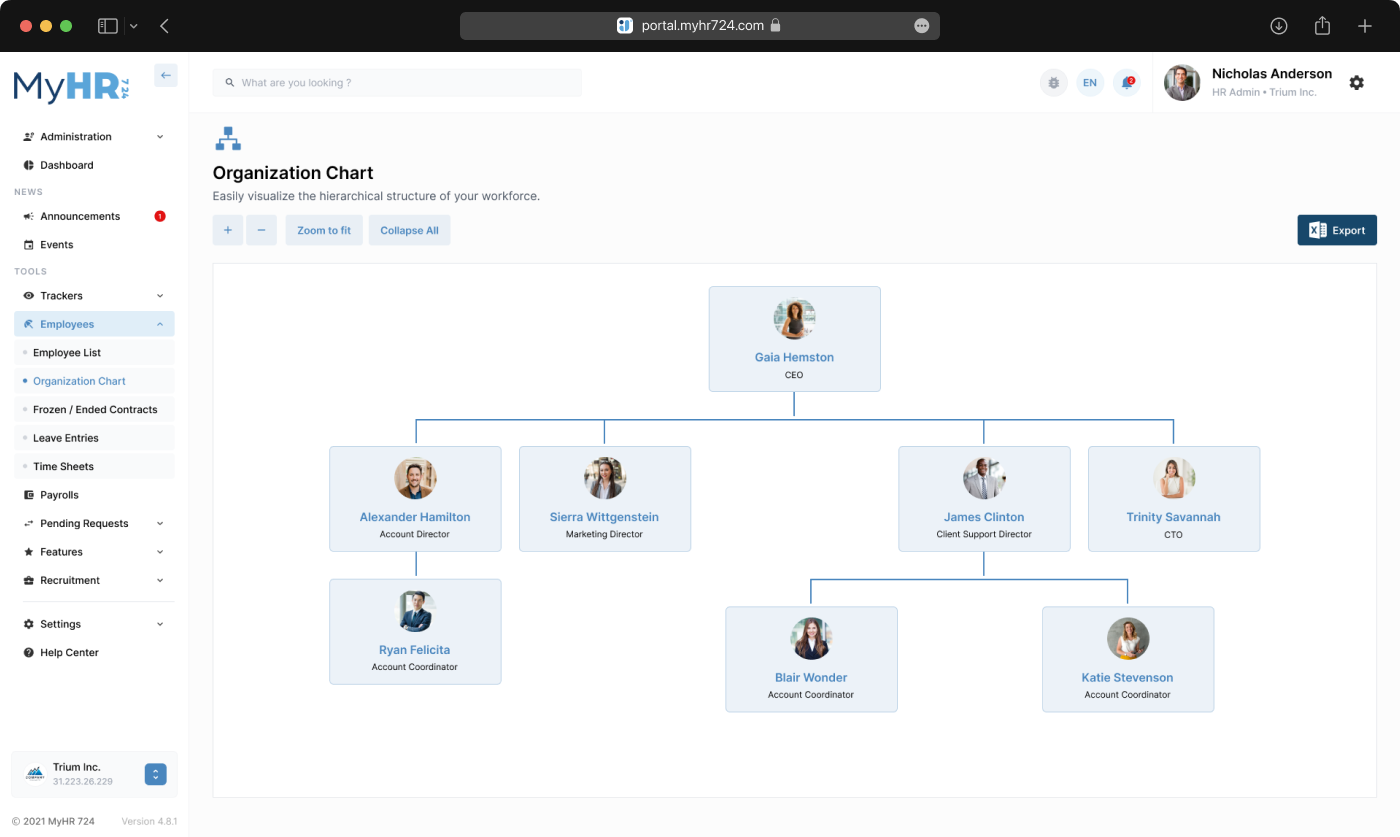The image size is (1400, 837).
Task: Expand the Trackers submenu chevron
Action: tap(160, 296)
